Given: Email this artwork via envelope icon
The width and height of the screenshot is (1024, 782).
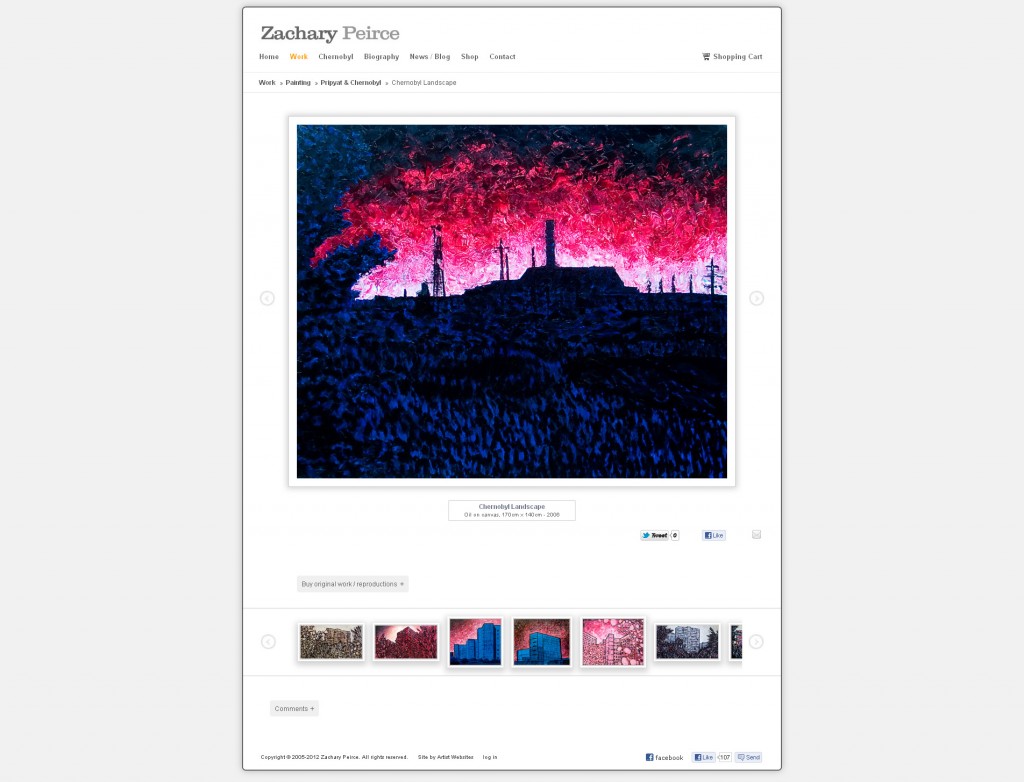Looking at the screenshot, I should point(756,534).
